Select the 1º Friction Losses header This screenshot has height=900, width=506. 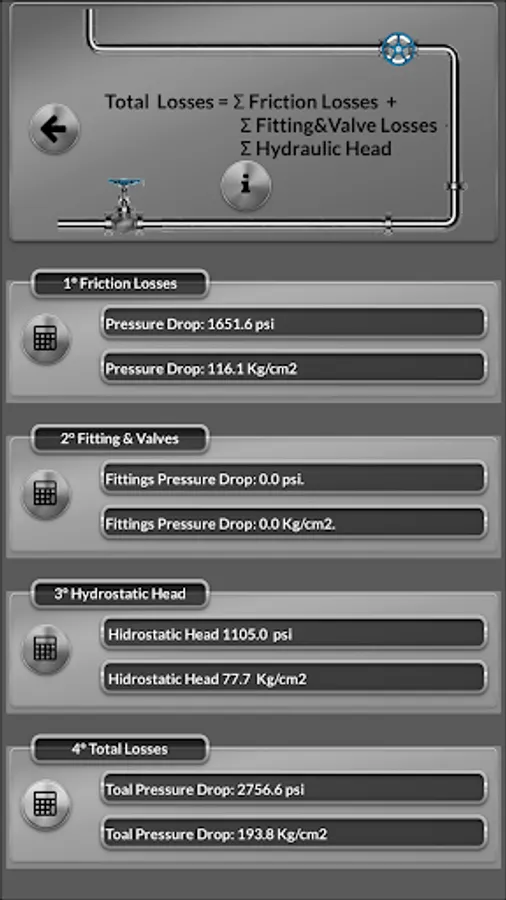120,284
